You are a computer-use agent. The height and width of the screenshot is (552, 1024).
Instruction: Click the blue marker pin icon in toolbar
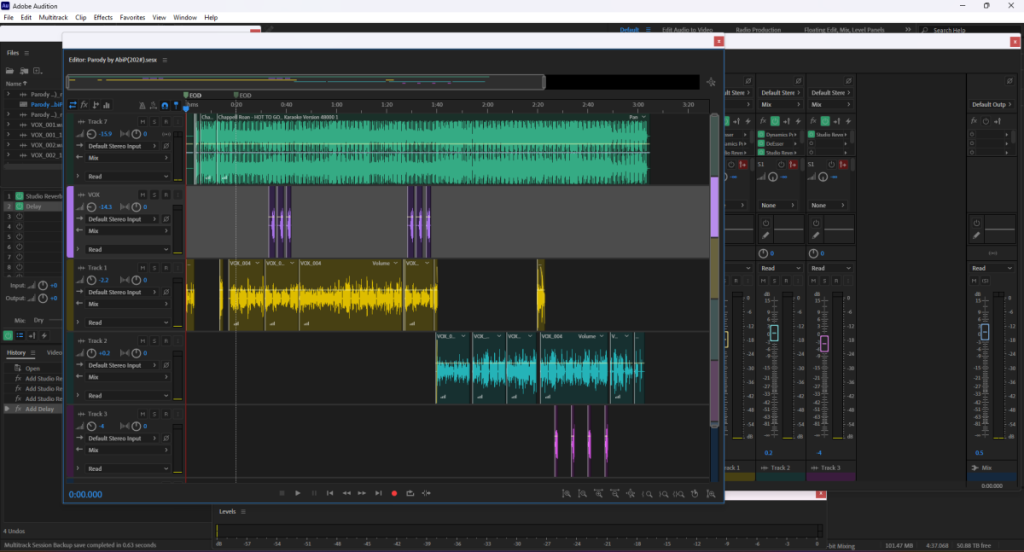coord(176,105)
